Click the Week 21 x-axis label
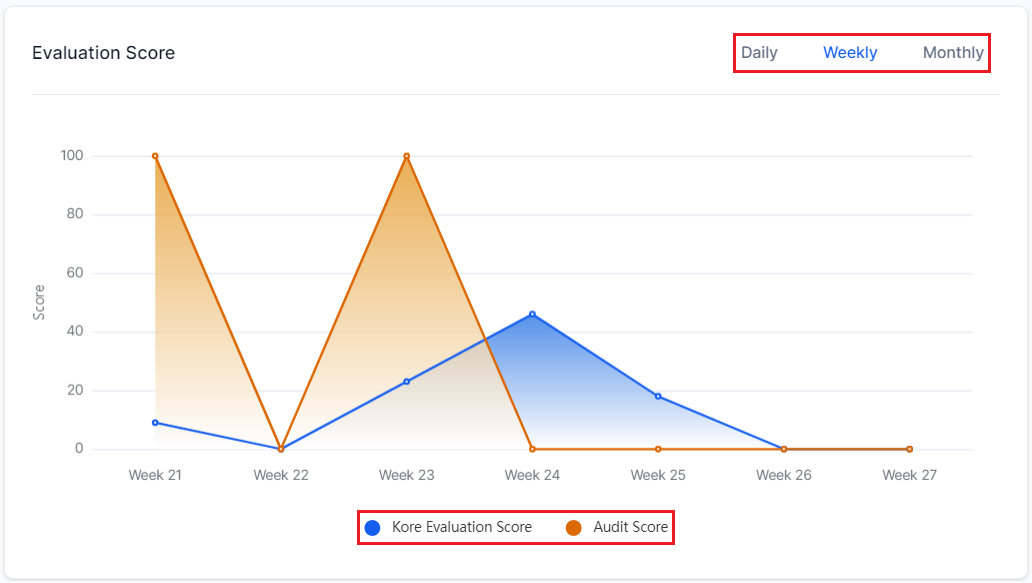Screen dimensions: 1032x583 [155, 475]
